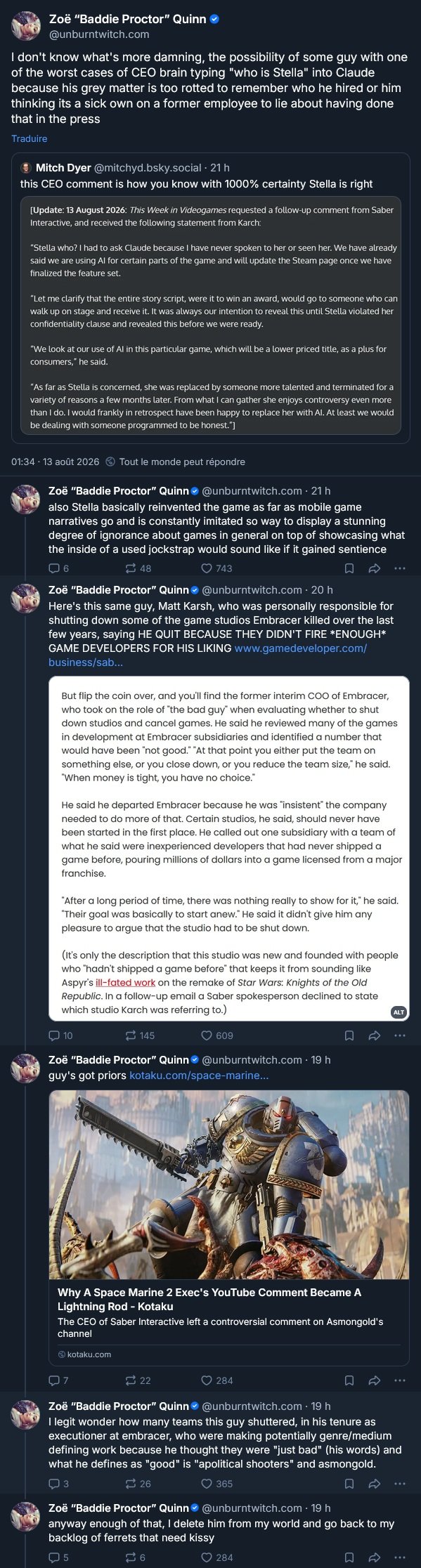
Task: Toggle bookmark on the last ferrets post
Action: 349,1557
